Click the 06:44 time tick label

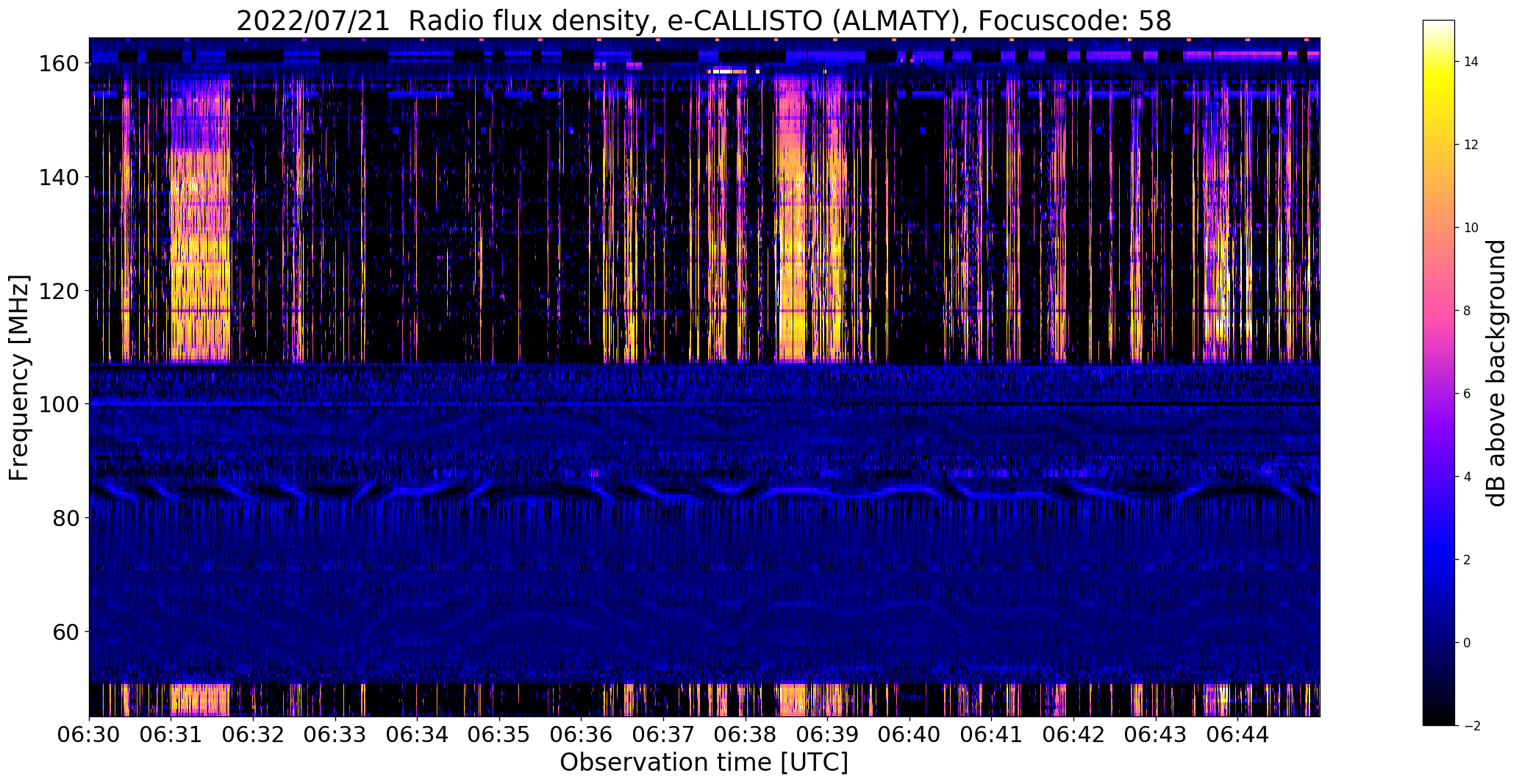pos(1237,734)
